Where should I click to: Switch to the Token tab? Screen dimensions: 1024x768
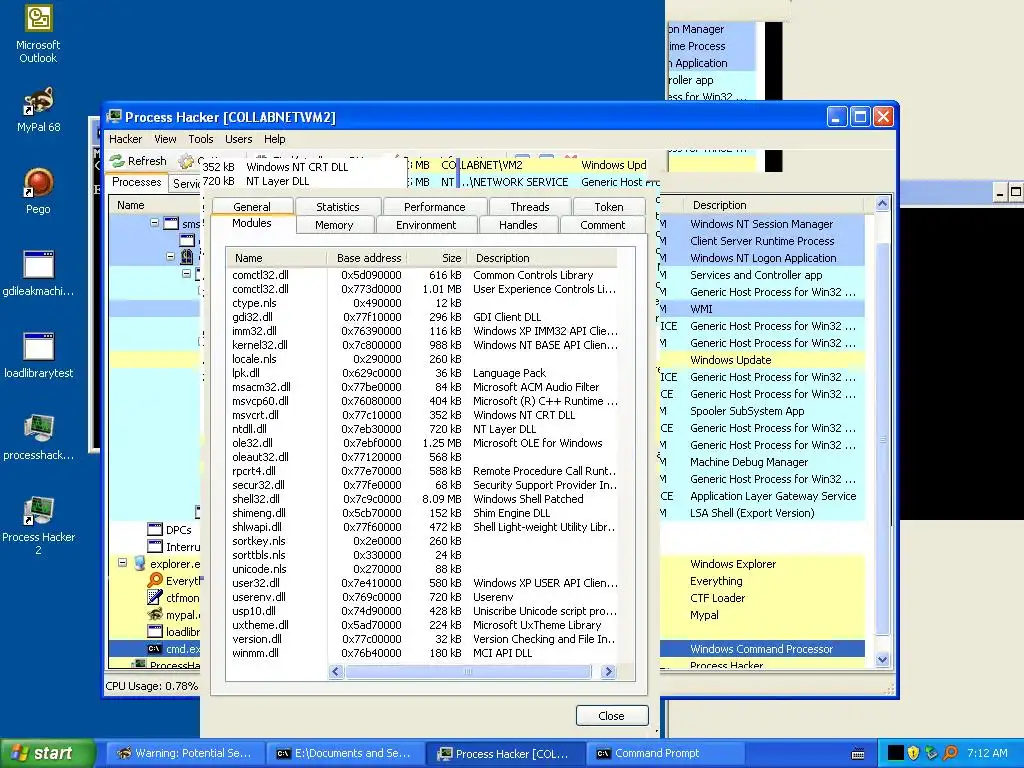pos(609,207)
